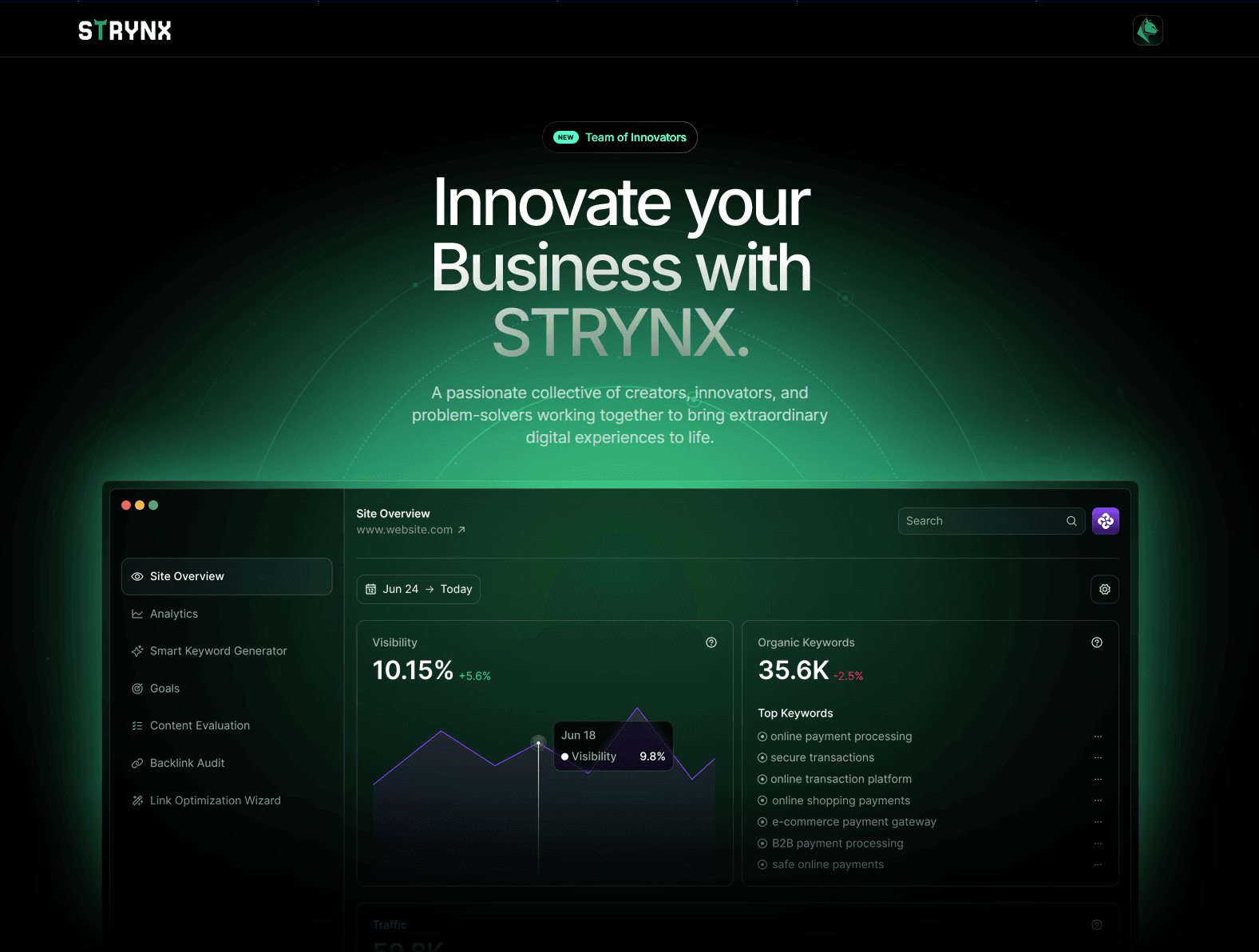Open the more menu for 'safe online payments'

coord(1098,864)
